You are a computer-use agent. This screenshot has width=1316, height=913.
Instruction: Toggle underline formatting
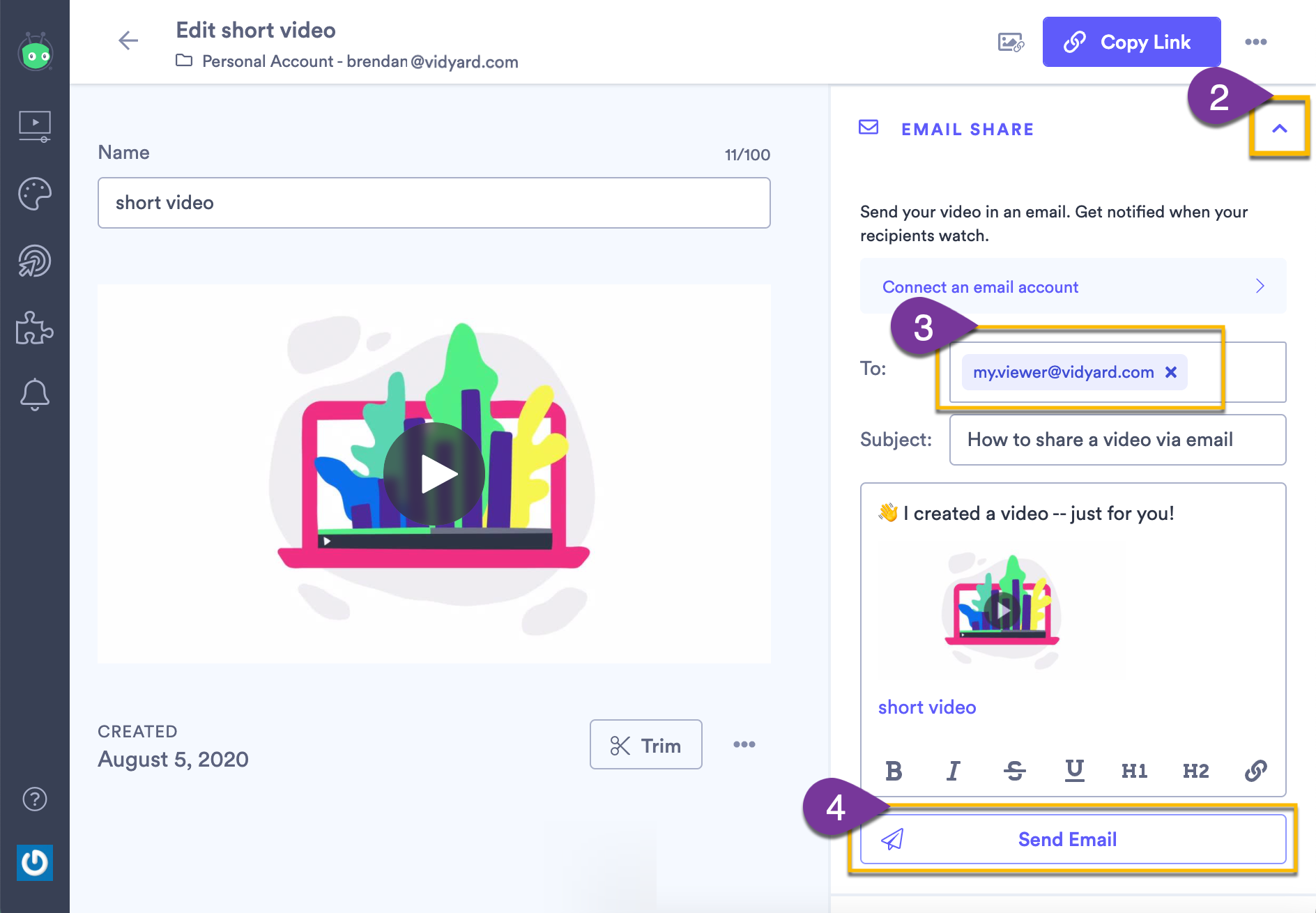(x=1075, y=771)
